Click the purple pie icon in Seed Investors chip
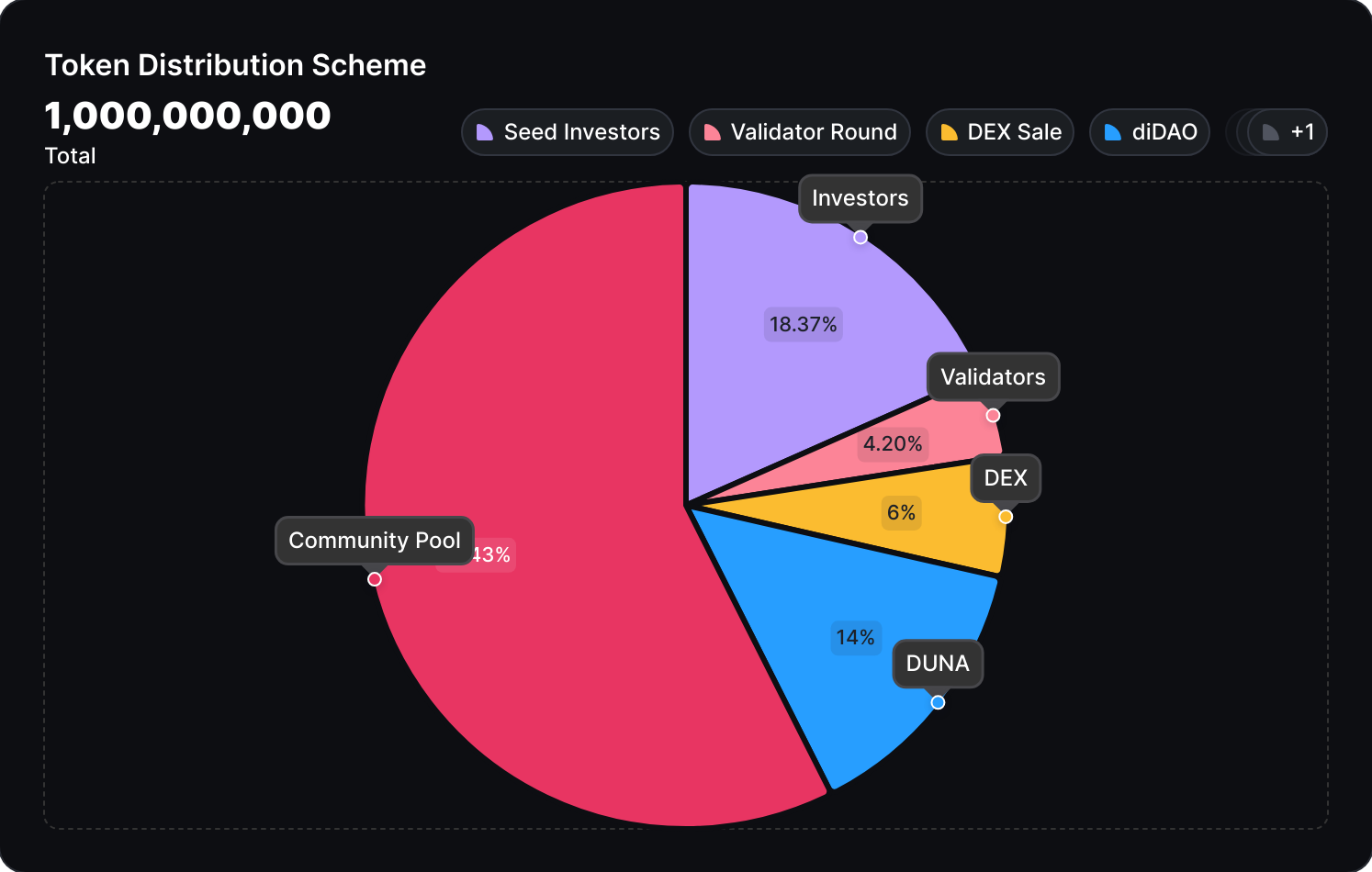 [483, 131]
